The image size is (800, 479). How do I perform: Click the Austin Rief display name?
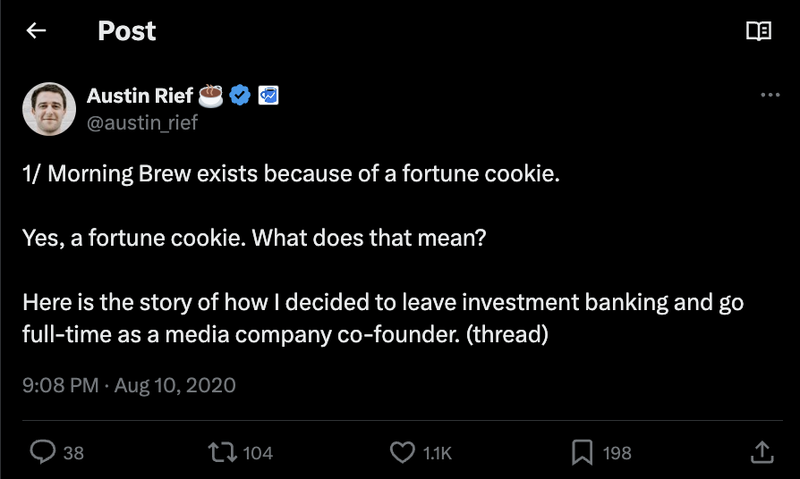pyautogui.click(x=139, y=96)
